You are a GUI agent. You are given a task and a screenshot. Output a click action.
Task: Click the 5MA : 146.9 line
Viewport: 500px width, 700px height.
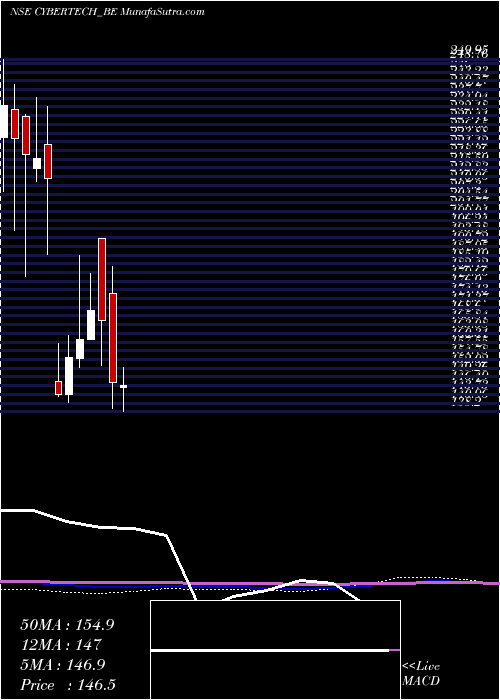pos(63,665)
